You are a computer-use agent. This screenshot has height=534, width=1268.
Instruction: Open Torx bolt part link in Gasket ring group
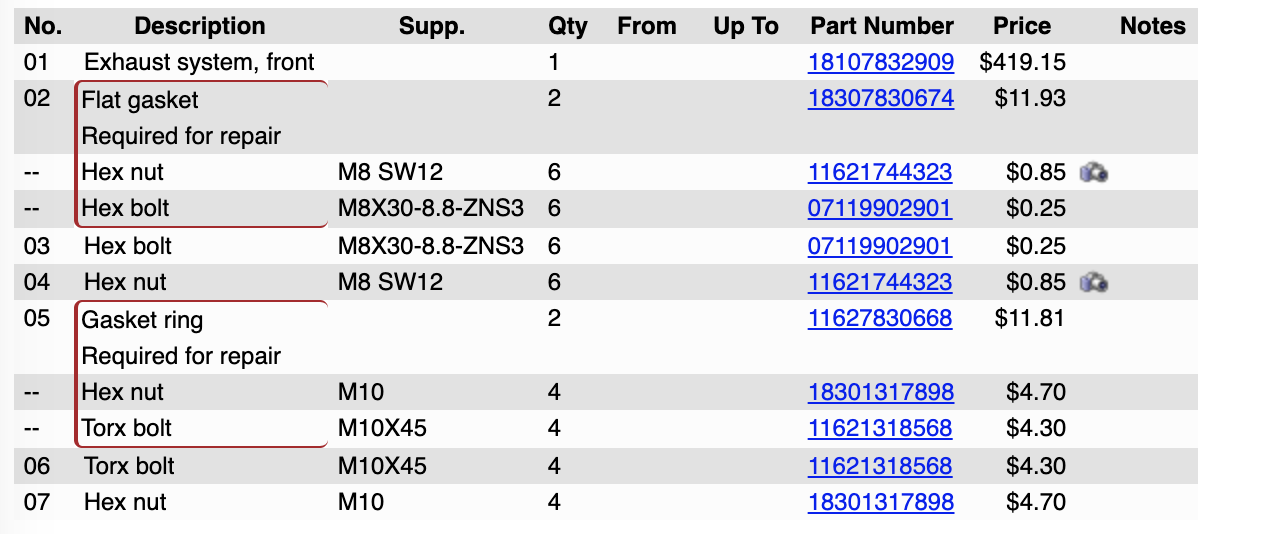879,429
